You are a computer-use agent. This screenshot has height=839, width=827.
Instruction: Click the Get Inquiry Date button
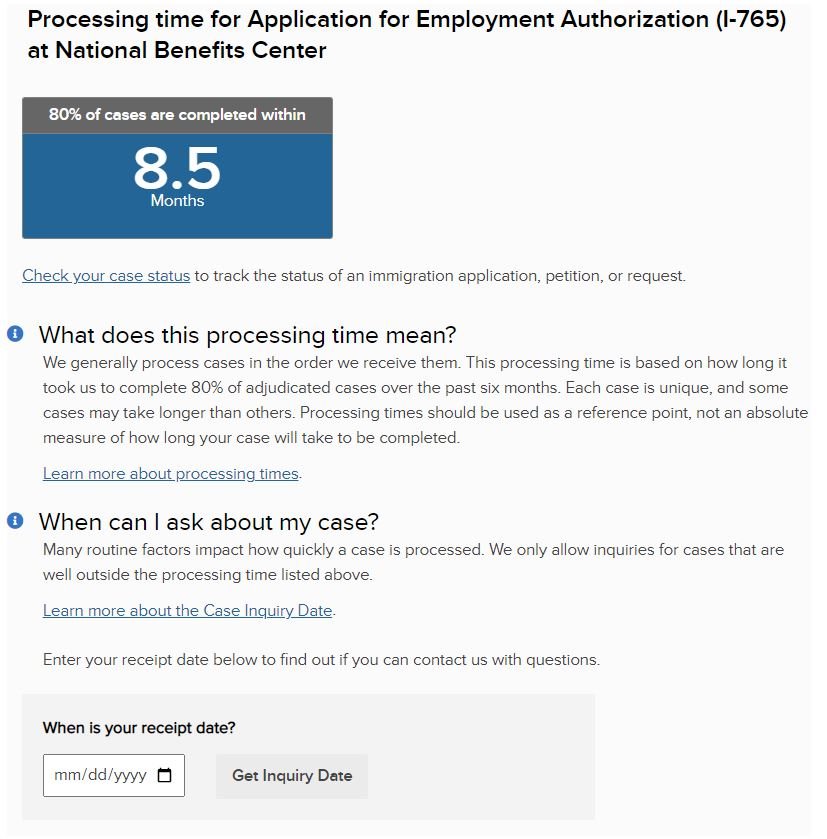coord(292,776)
